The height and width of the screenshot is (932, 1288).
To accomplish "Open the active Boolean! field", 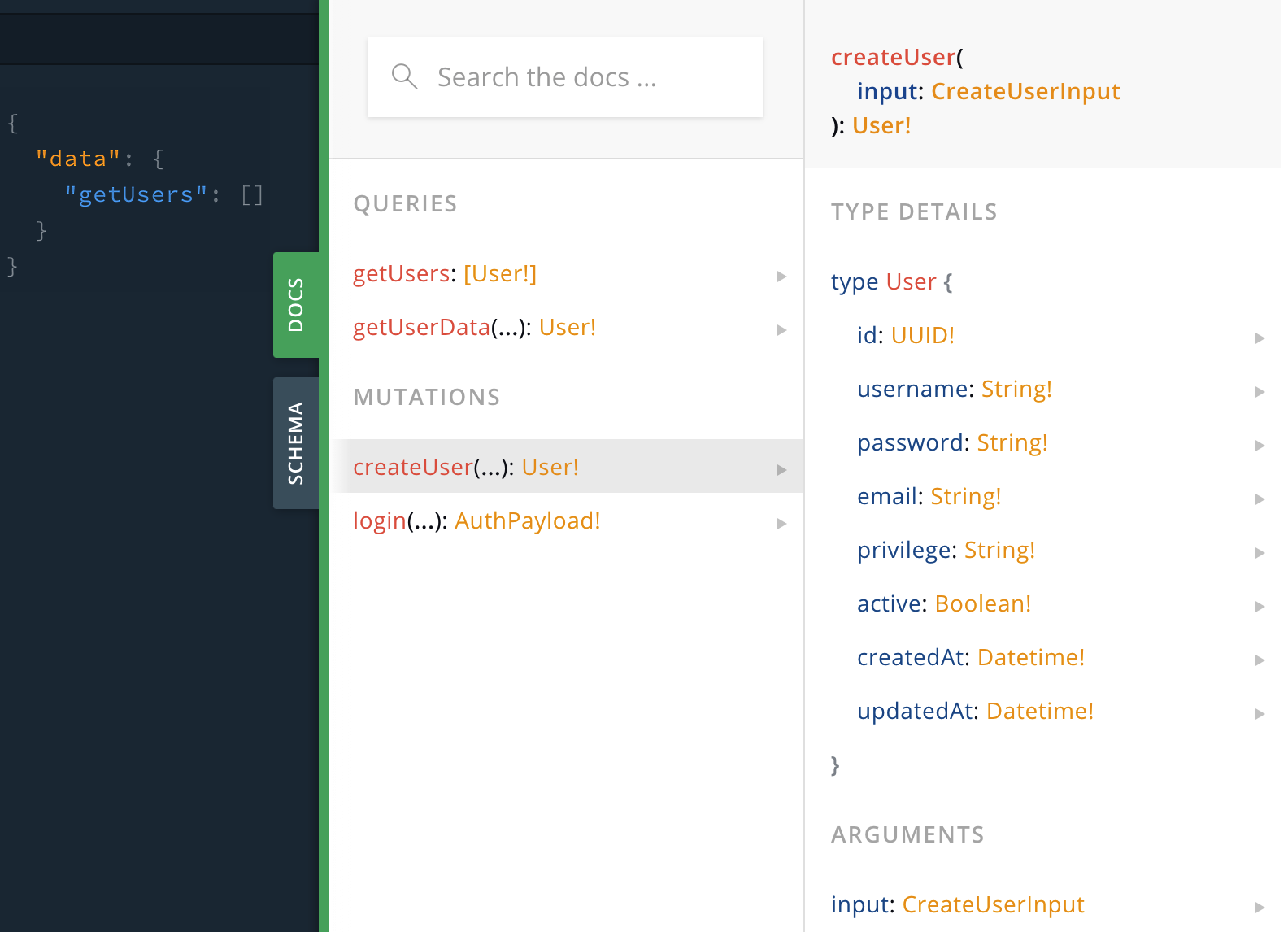I will [943, 604].
